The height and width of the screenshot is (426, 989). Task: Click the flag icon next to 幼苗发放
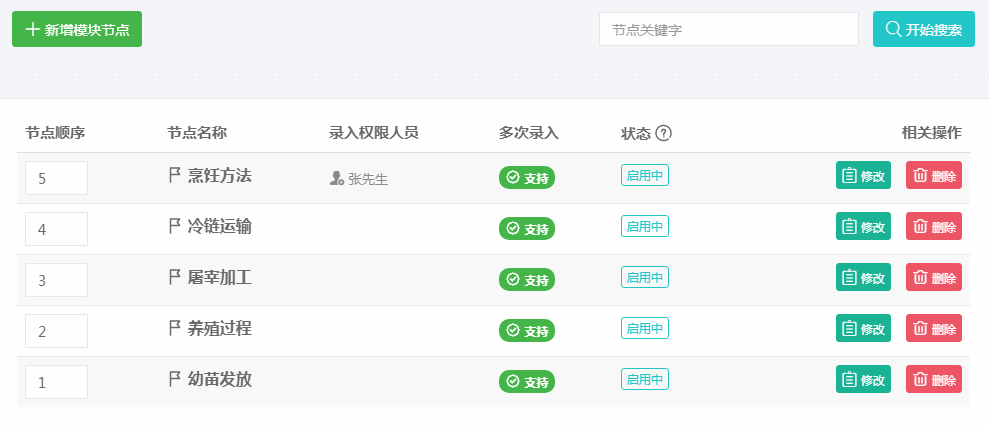(175, 379)
